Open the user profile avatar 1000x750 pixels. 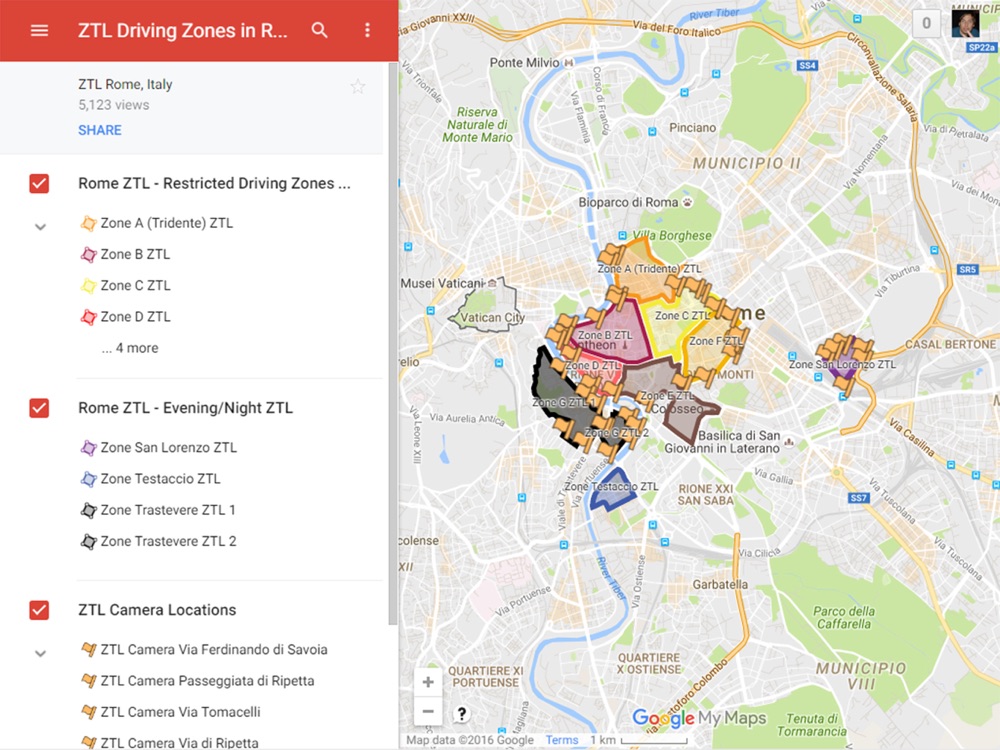965,23
